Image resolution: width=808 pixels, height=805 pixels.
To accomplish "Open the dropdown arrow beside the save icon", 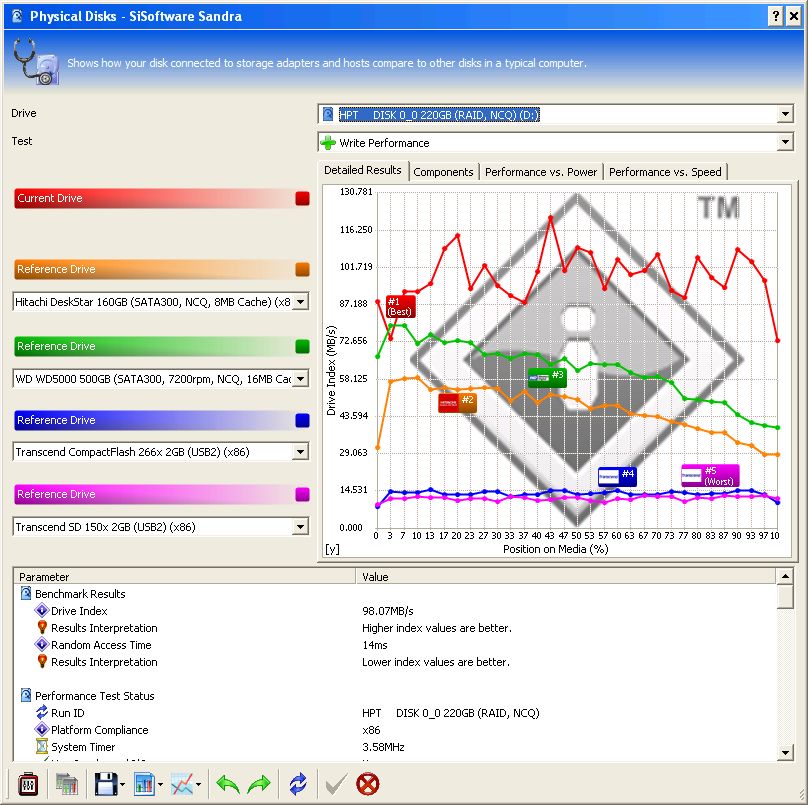I will pos(123,785).
